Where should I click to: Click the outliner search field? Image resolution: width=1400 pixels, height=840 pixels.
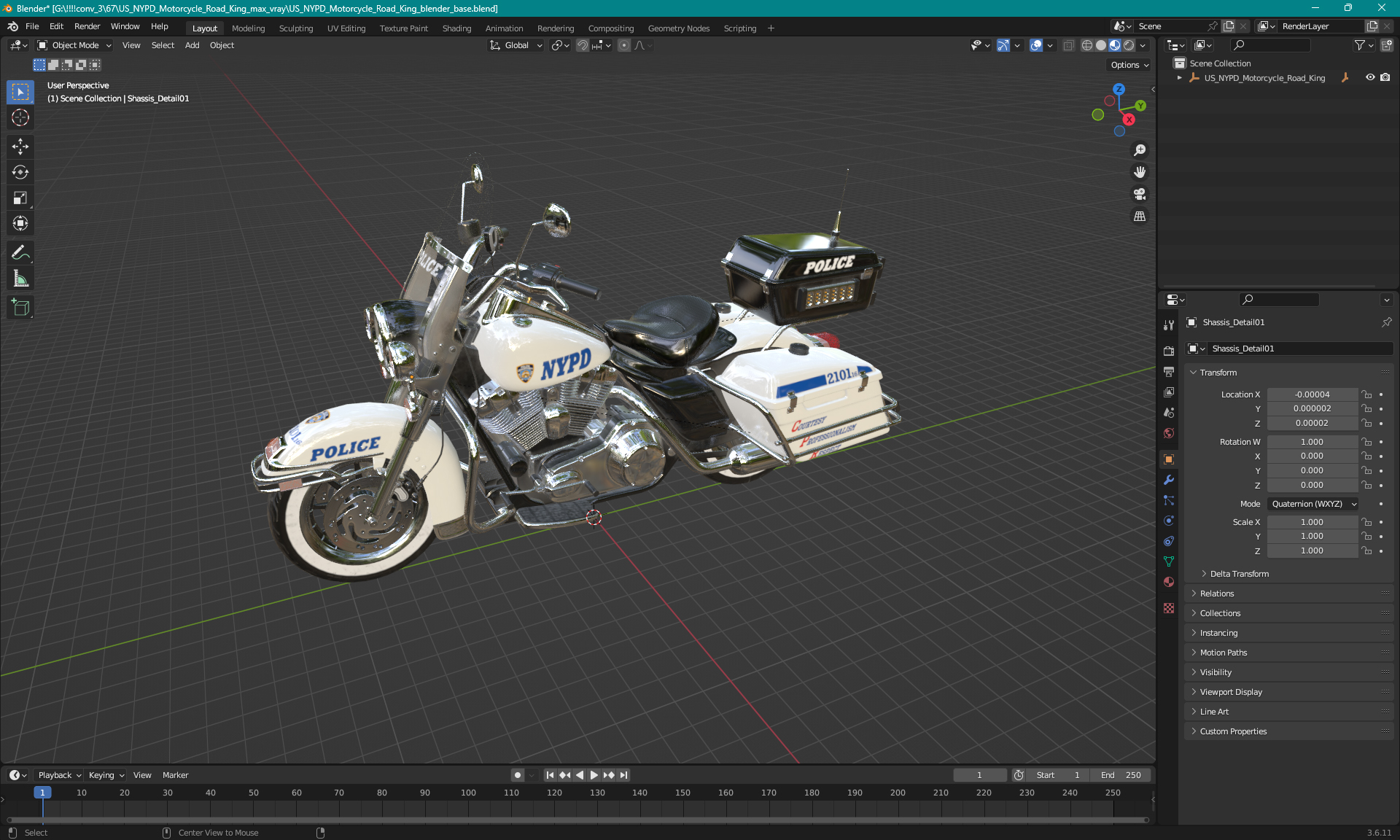tap(1270, 45)
